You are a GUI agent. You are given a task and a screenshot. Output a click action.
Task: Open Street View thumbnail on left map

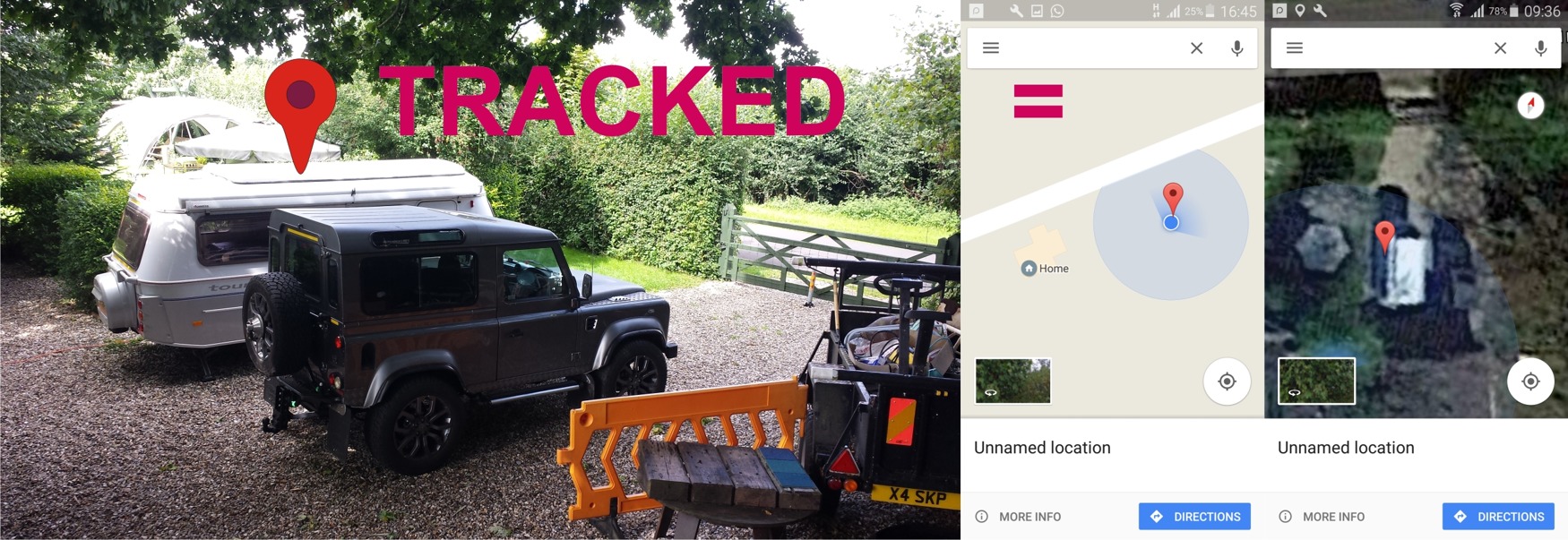coord(1012,381)
